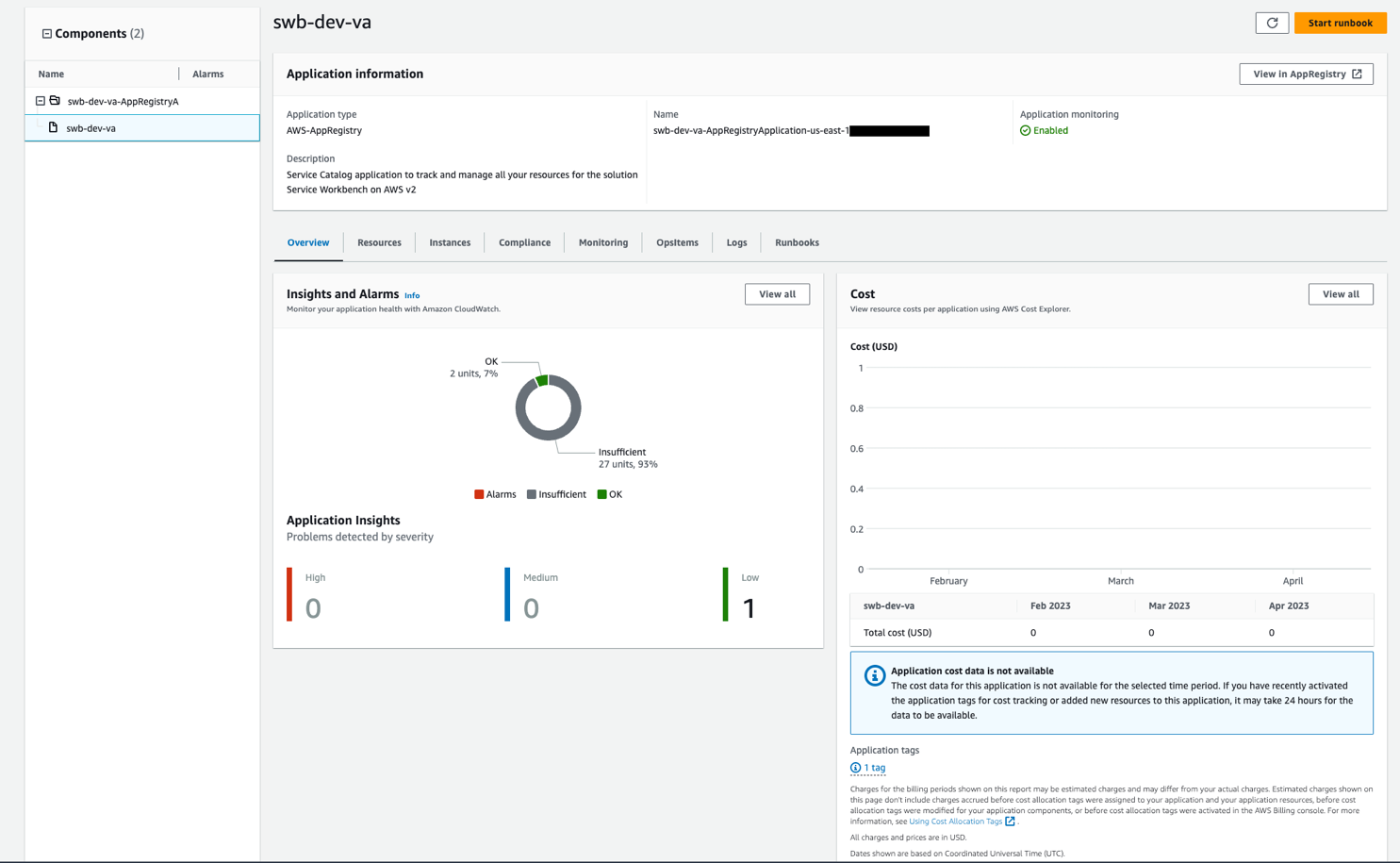
Task: Click the February axis label on cost chart
Action: [x=948, y=581]
